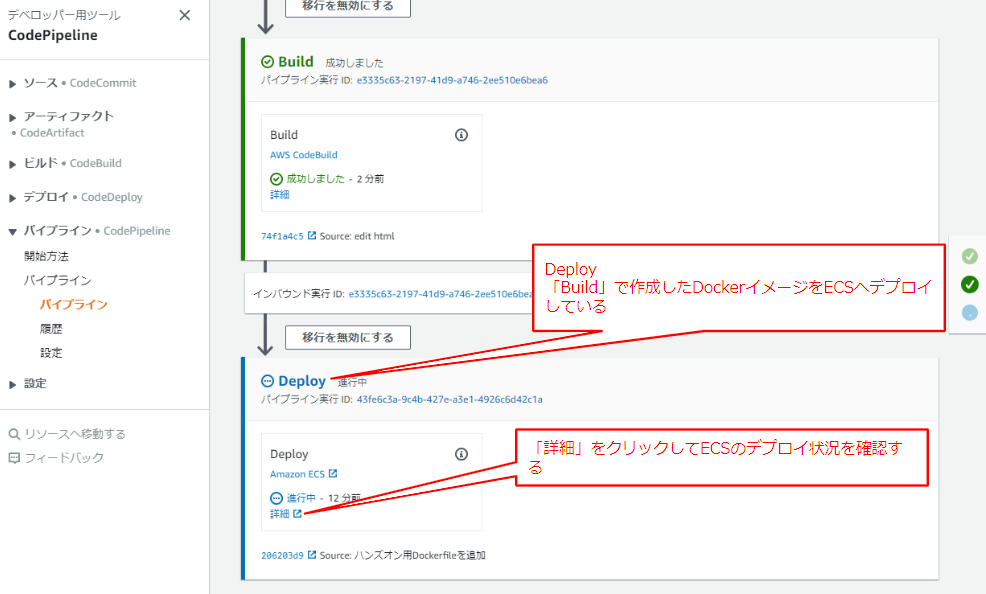Click the リソースへ移動する search icon
The image size is (986, 594).
point(14,434)
